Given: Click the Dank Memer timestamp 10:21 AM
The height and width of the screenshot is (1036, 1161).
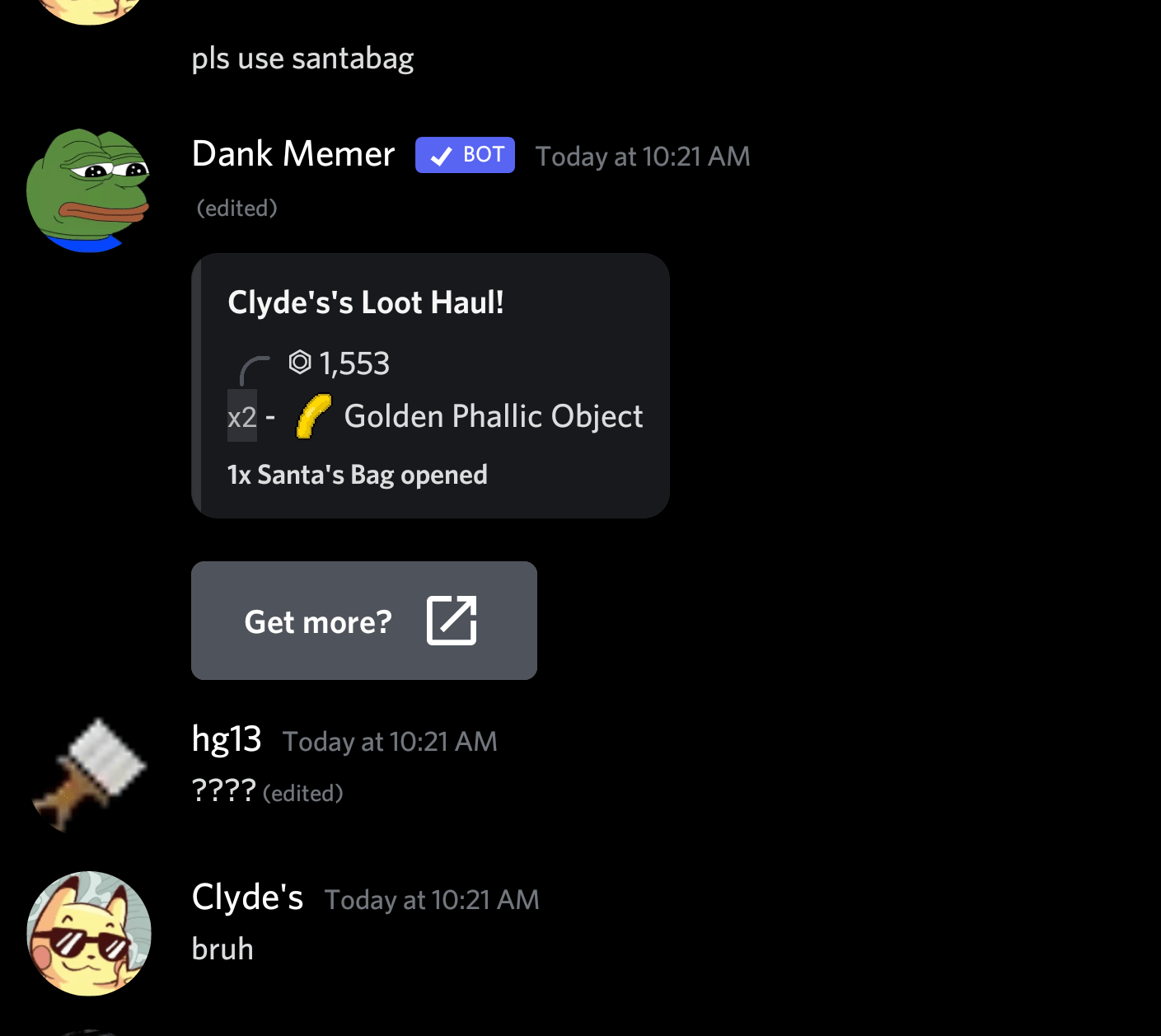Looking at the screenshot, I should point(643,157).
